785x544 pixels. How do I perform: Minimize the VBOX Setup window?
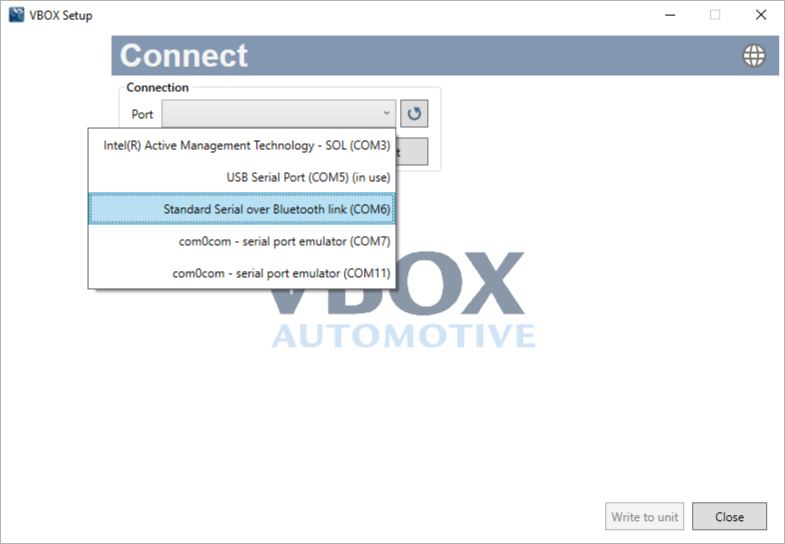pos(670,15)
